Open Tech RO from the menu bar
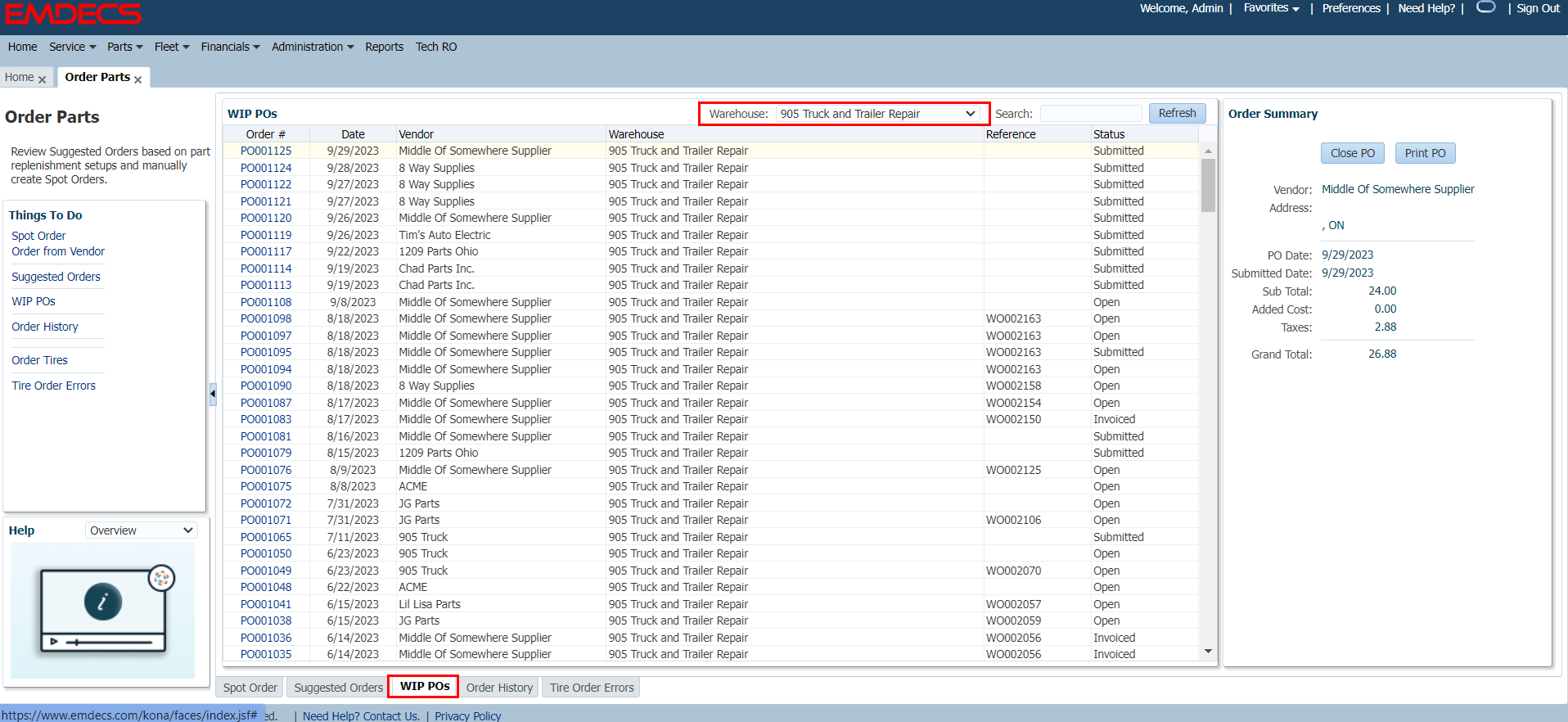 coord(436,47)
